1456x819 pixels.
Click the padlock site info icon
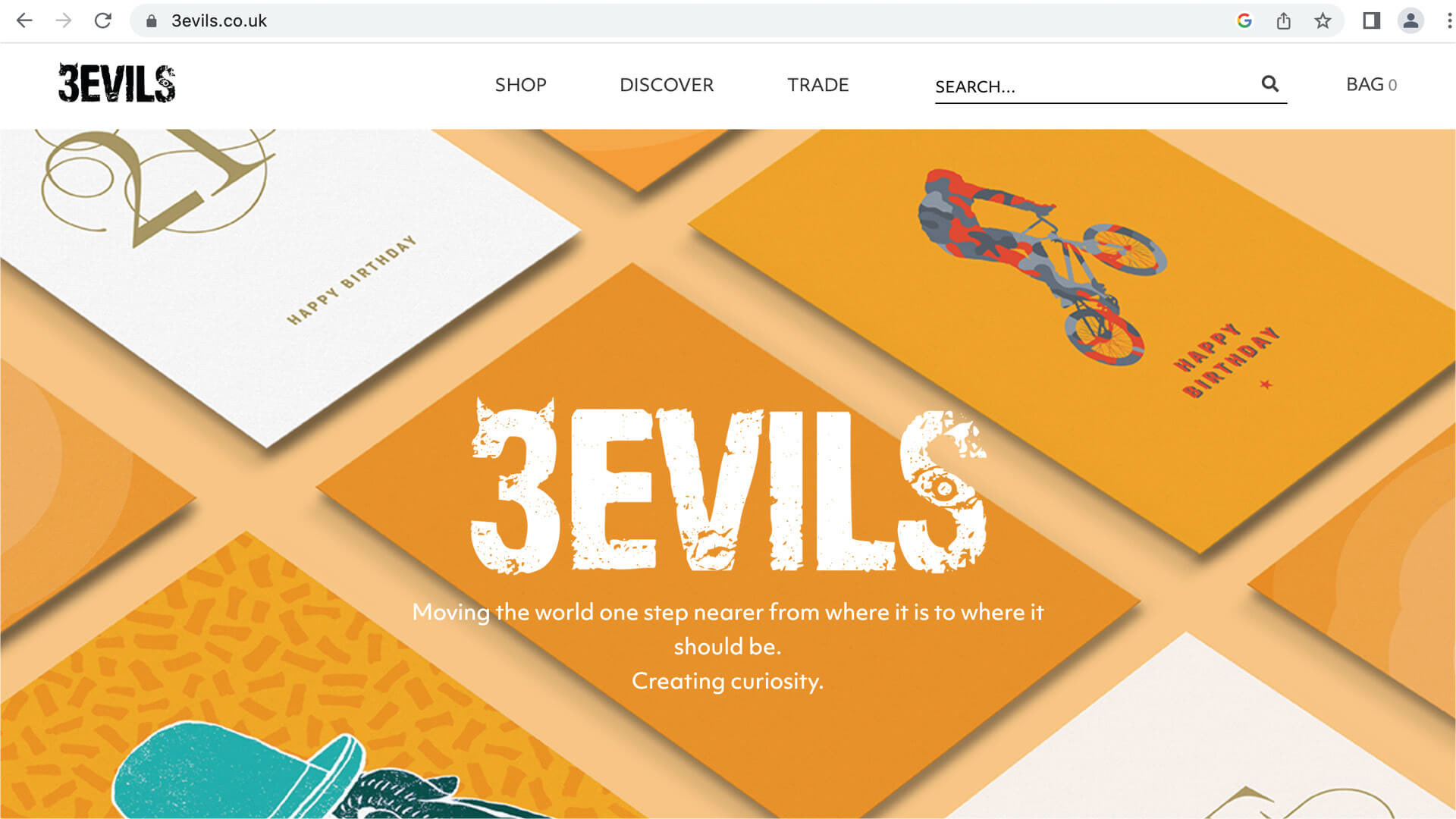[151, 21]
